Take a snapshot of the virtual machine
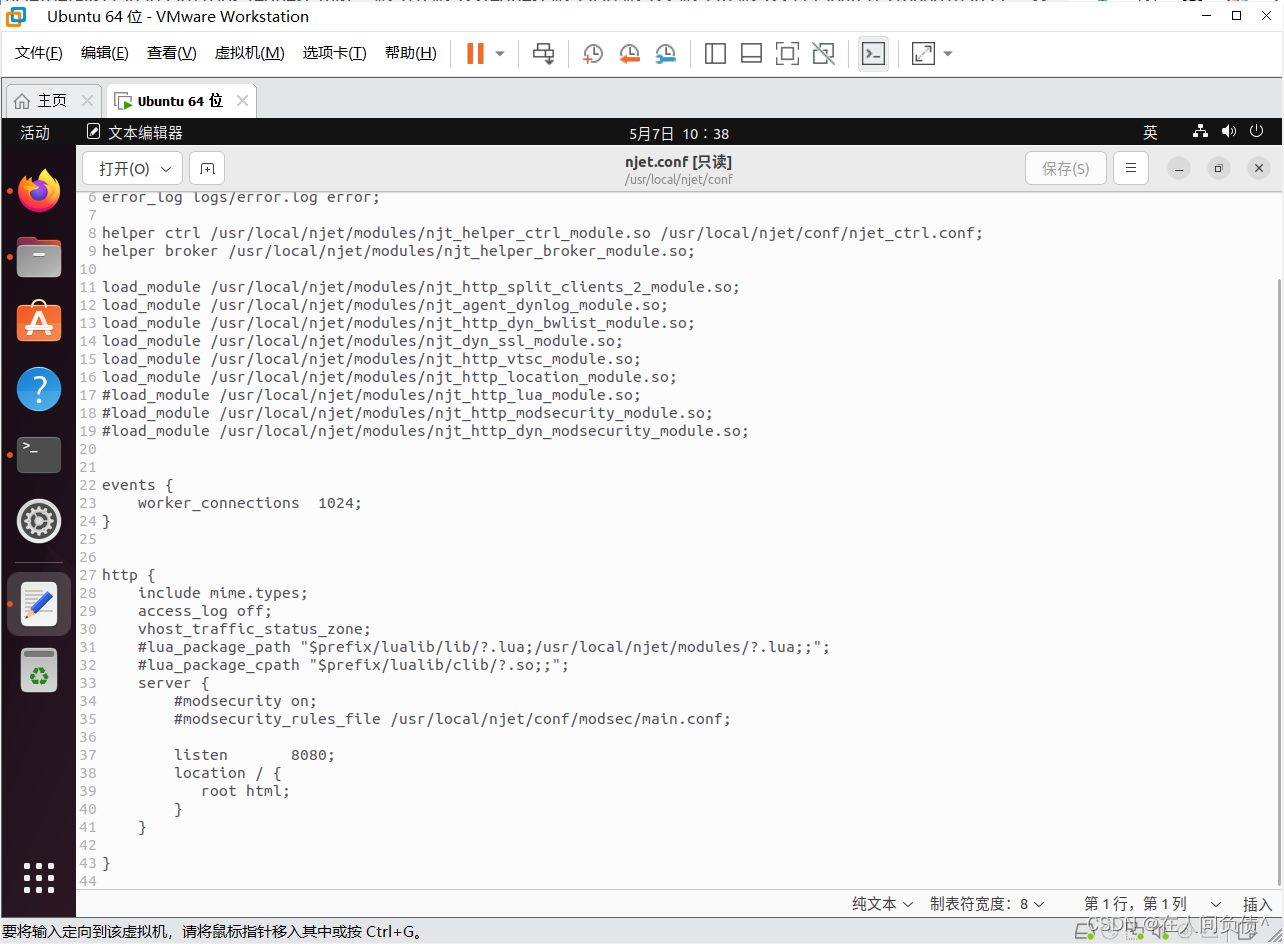This screenshot has height=944, width=1284. point(593,54)
